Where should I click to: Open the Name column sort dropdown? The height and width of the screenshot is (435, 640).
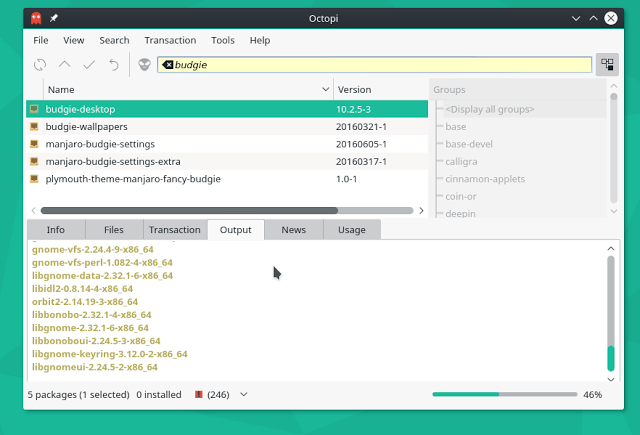click(326, 90)
